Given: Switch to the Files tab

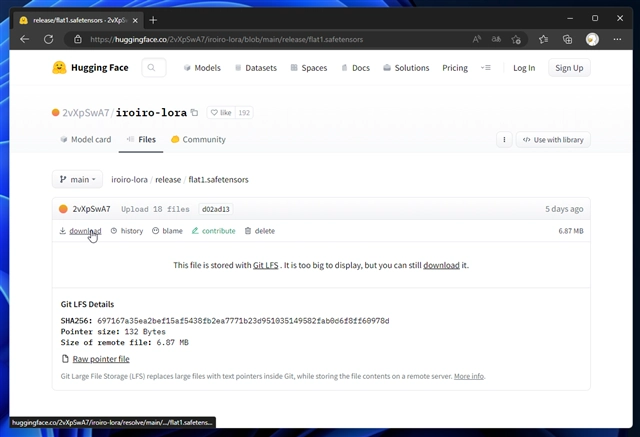Looking at the screenshot, I should pos(141,140).
